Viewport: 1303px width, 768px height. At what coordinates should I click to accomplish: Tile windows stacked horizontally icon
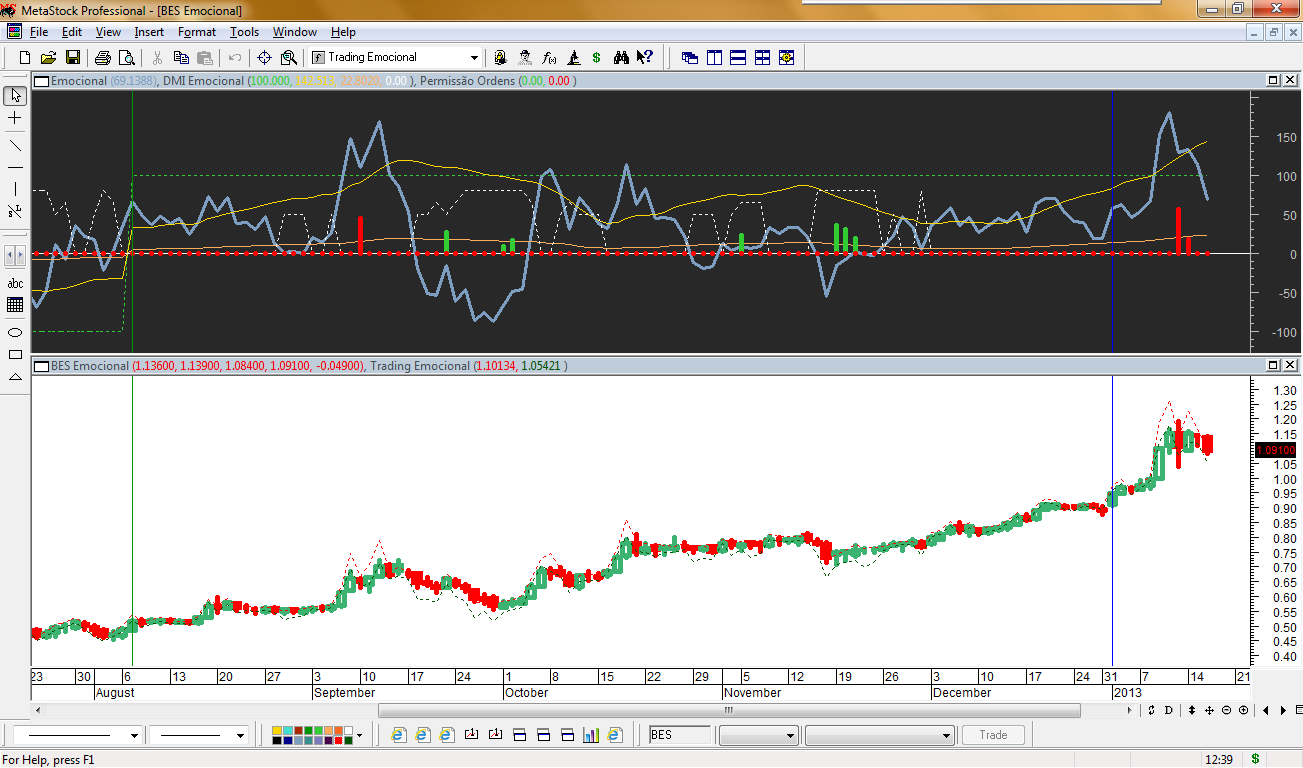pyautogui.click(x=738, y=58)
